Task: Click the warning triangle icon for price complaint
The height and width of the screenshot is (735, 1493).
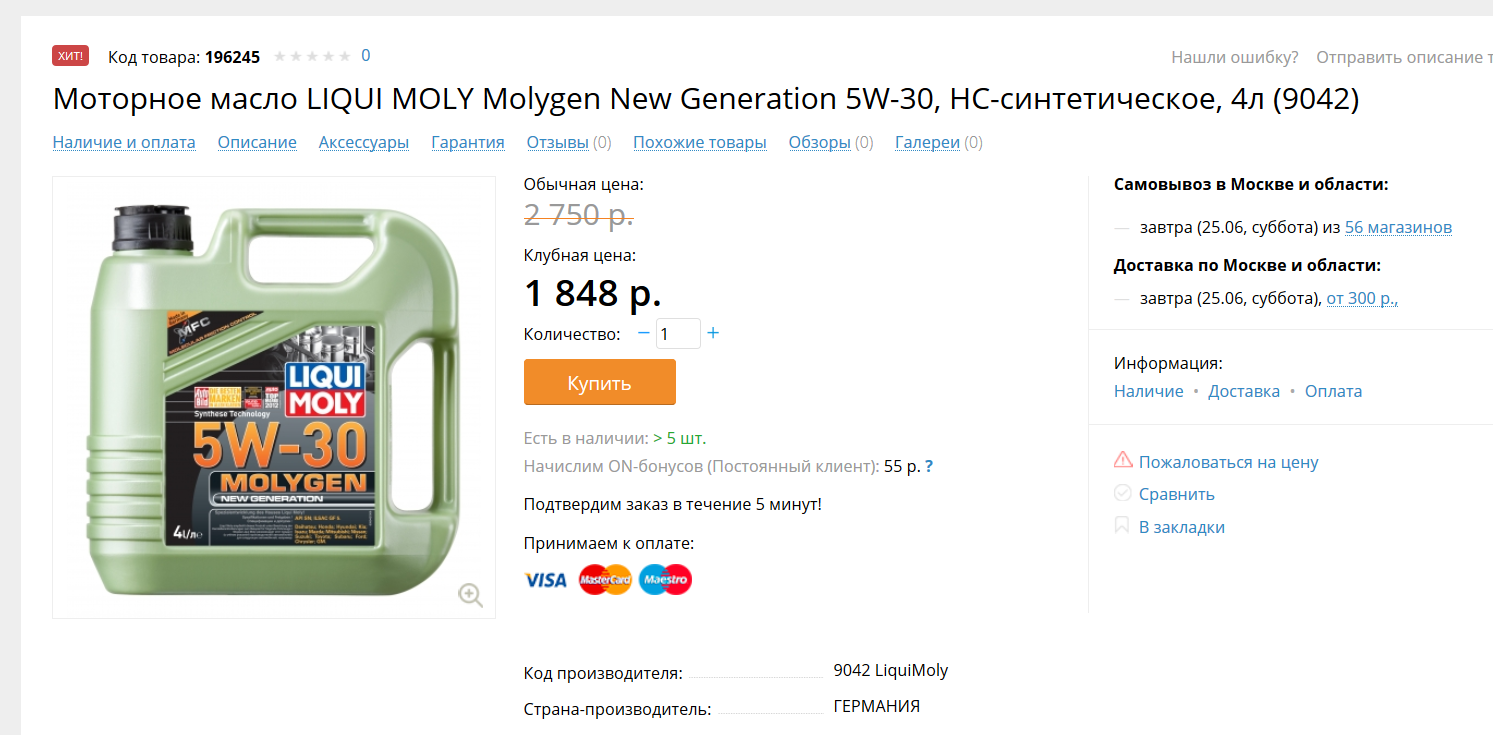Action: click(1123, 461)
